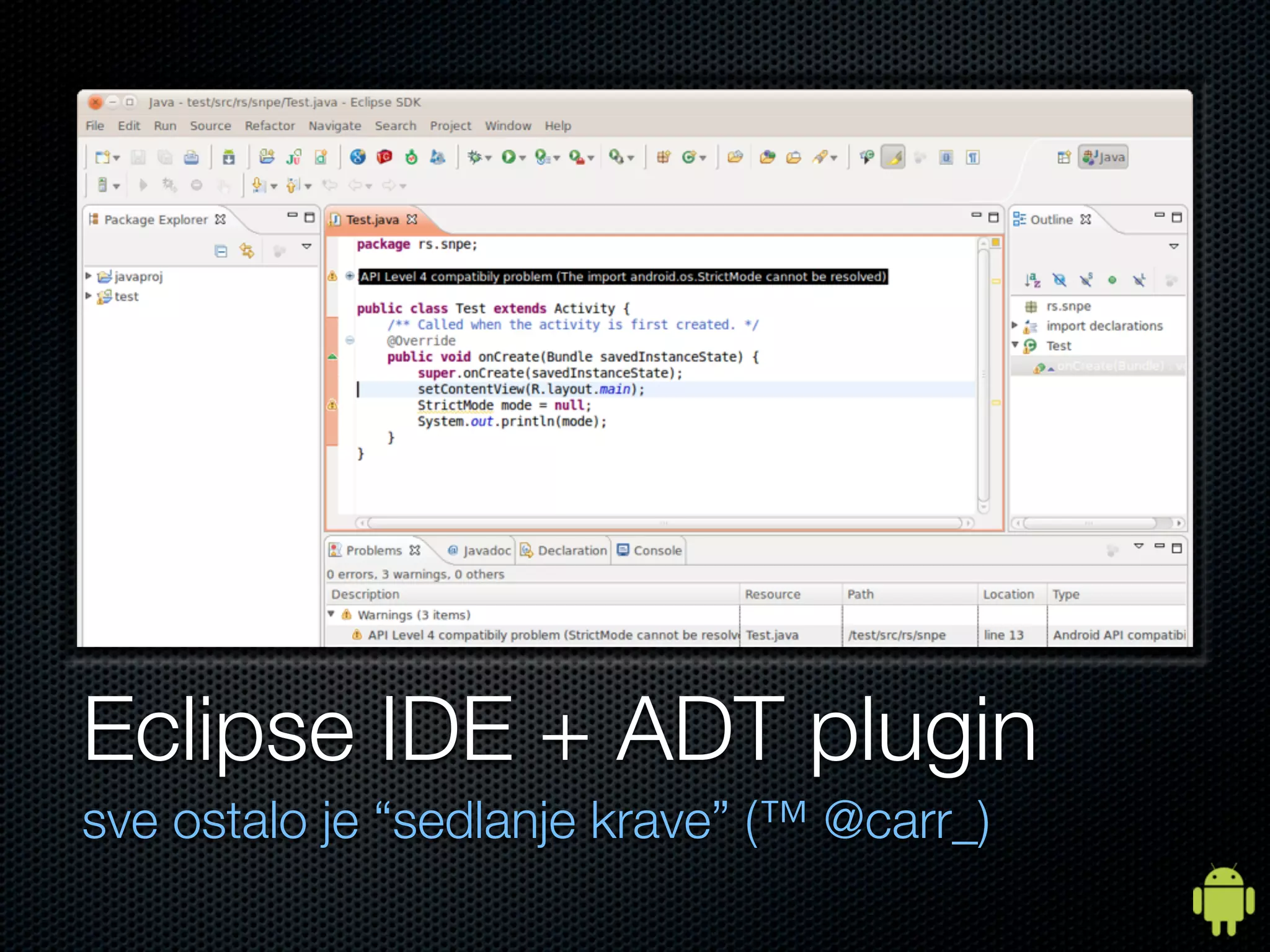The image size is (1270, 952).
Task: Open the Run button dropdown arrow
Action: (523, 158)
